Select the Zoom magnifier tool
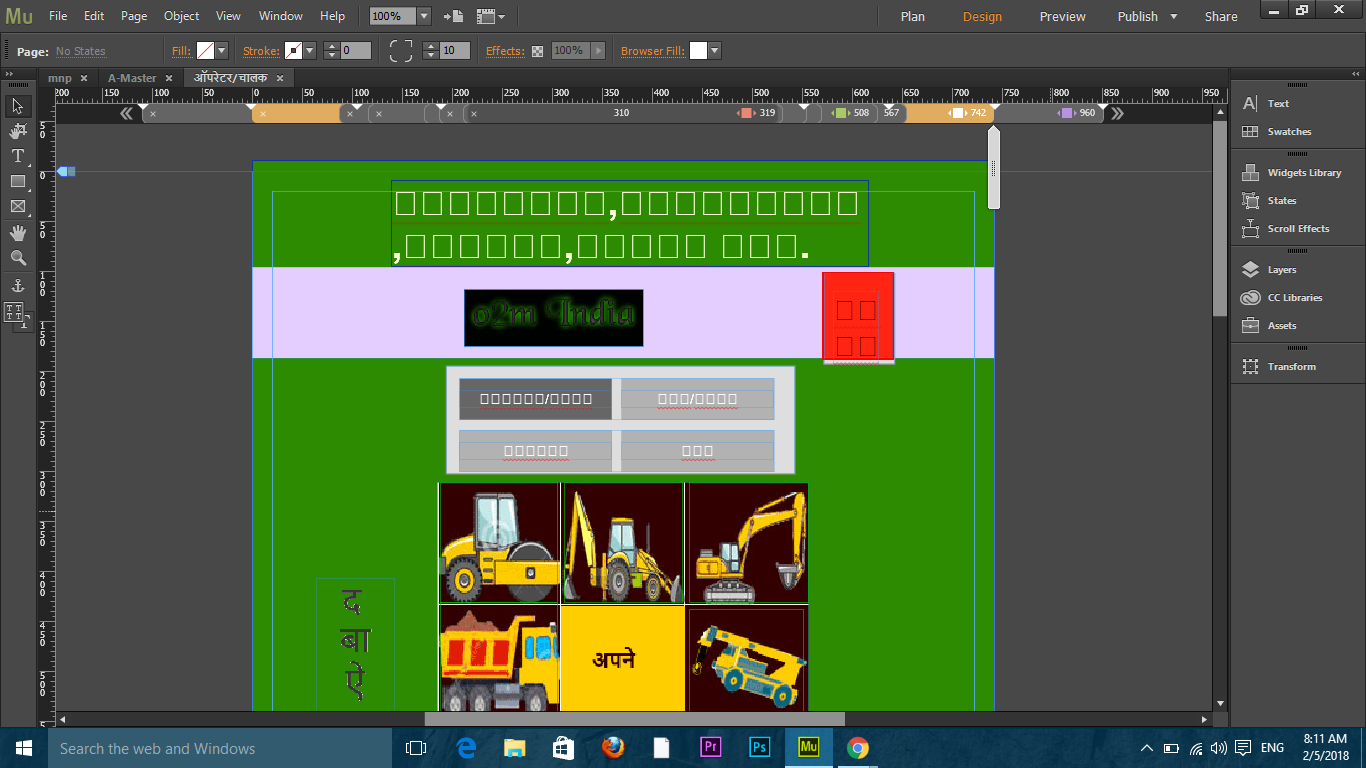Viewport: 1366px width, 768px height. 17,258
